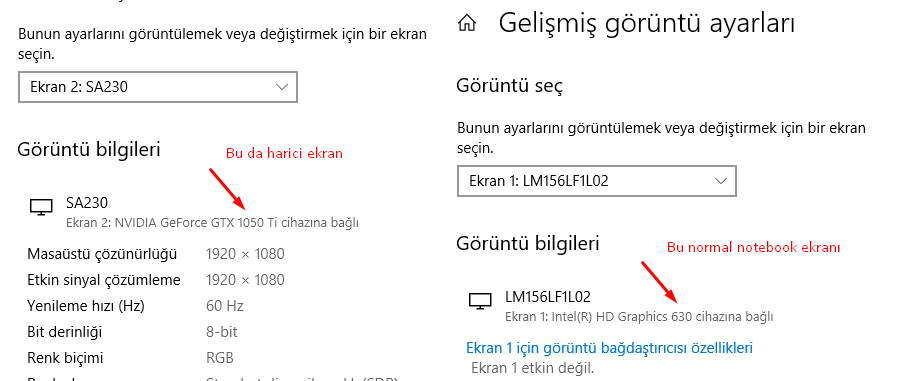Open the Ekran 1: LM156LF1L02 dropdown
Viewport: 906px width, 381px height.
tap(597, 181)
